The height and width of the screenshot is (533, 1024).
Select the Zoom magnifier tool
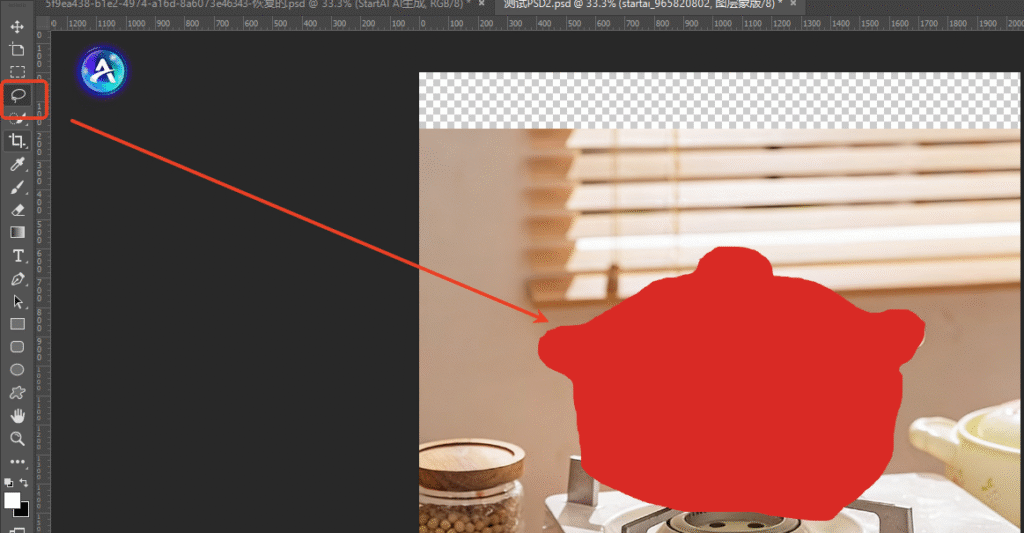(17, 438)
